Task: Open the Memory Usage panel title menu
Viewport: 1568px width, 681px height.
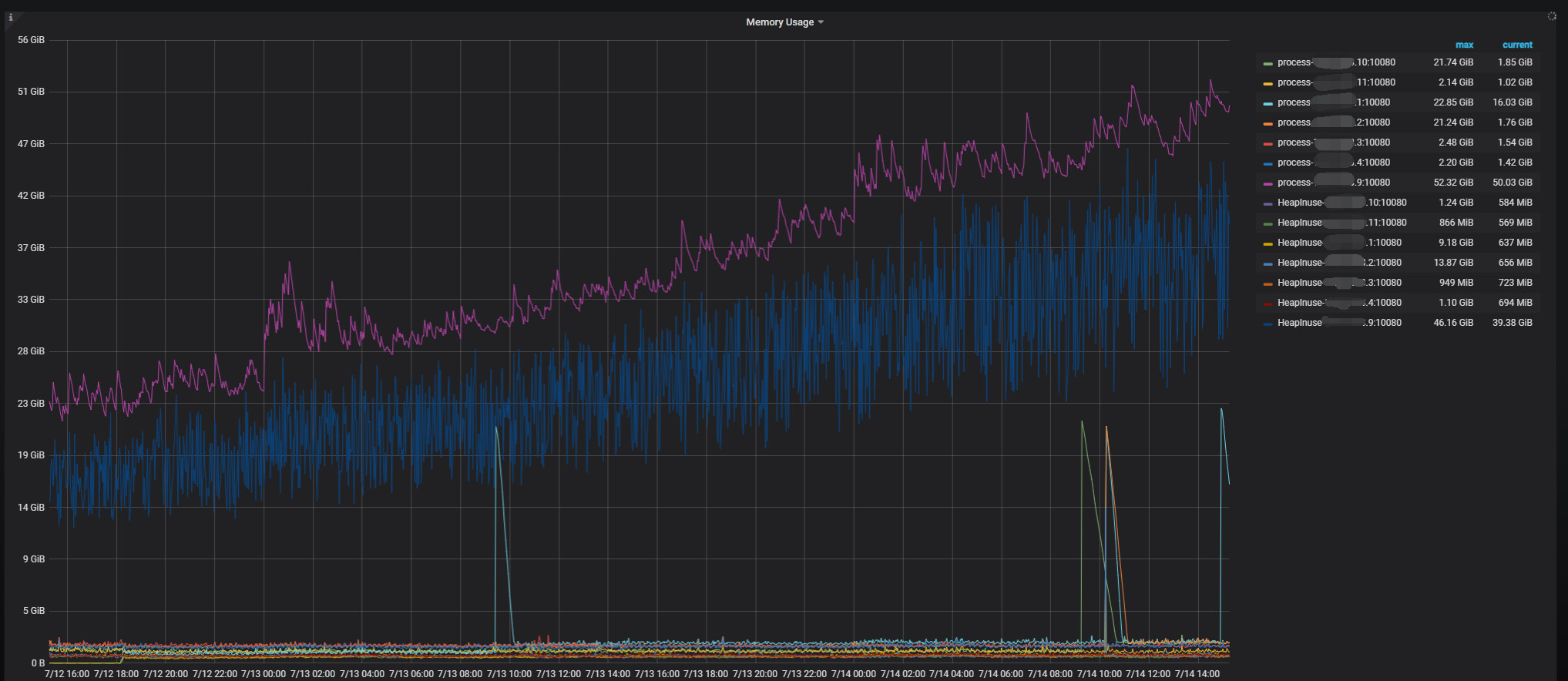Action: click(780, 22)
